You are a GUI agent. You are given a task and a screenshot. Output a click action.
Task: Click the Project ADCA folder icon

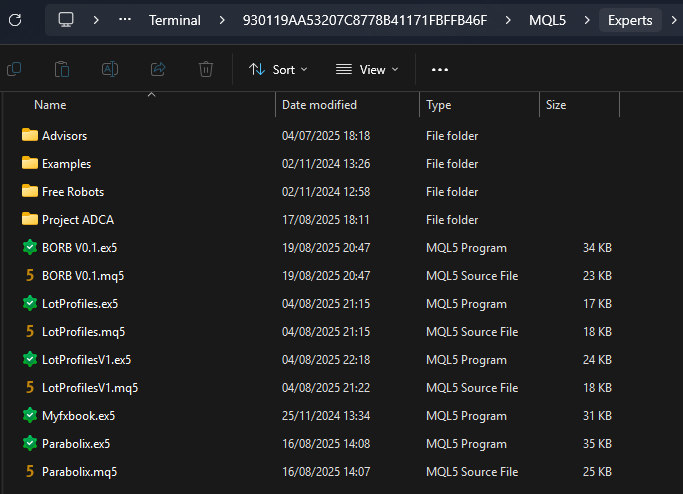click(x=30, y=219)
